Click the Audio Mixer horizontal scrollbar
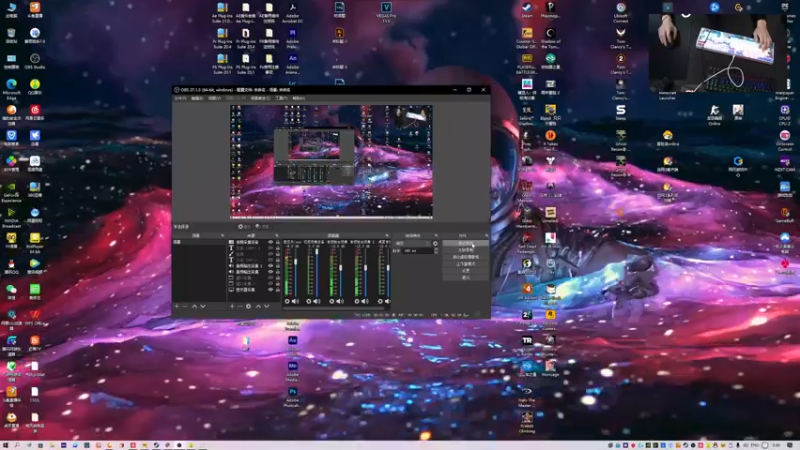This screenshot has height=450, width=800. coord(334,308)
